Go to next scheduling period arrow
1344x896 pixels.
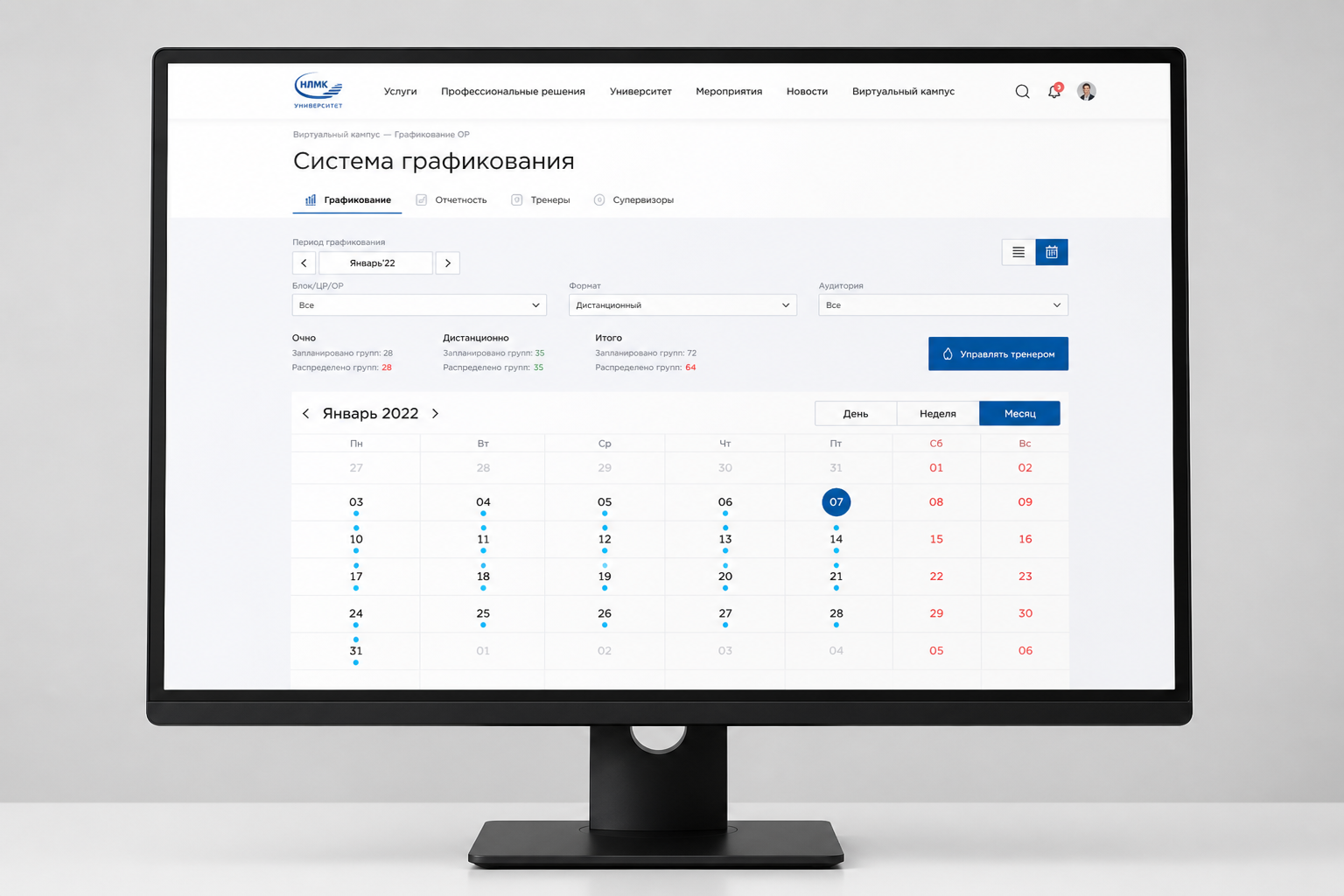click(x=448, y=262)
